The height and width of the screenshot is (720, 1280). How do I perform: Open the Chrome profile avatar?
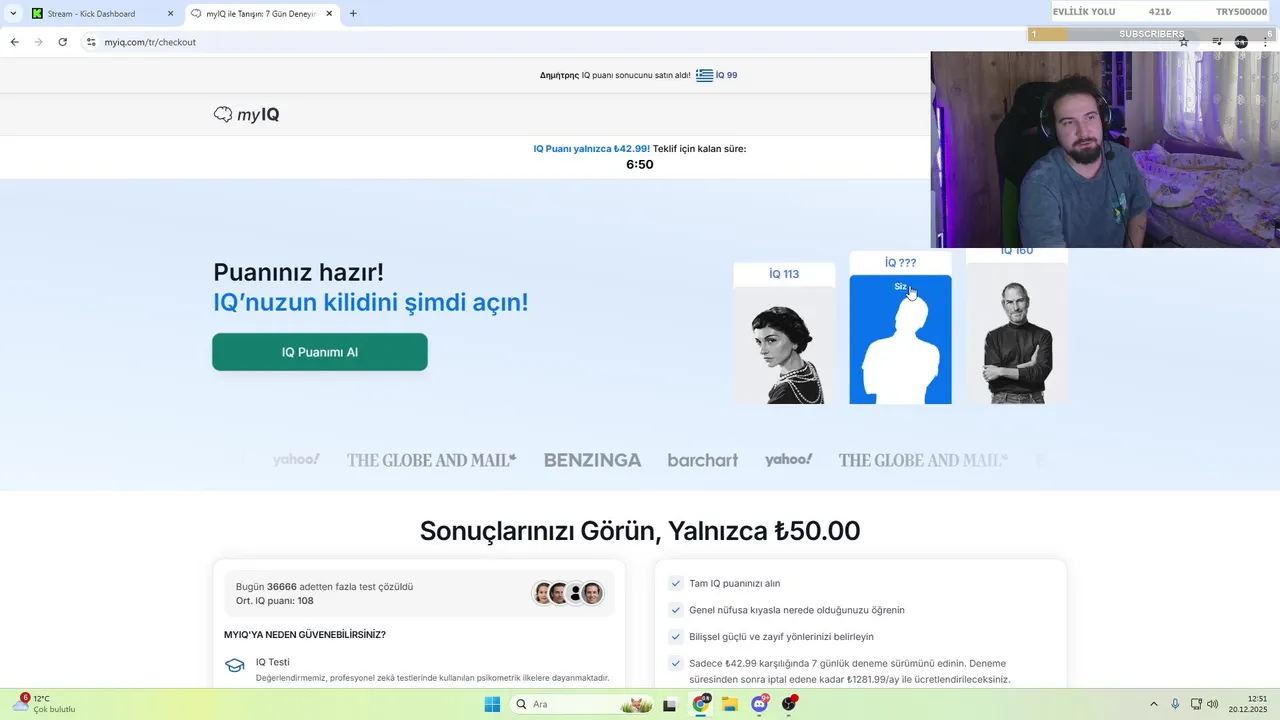pyautogui.click(x=1241, y=42)
